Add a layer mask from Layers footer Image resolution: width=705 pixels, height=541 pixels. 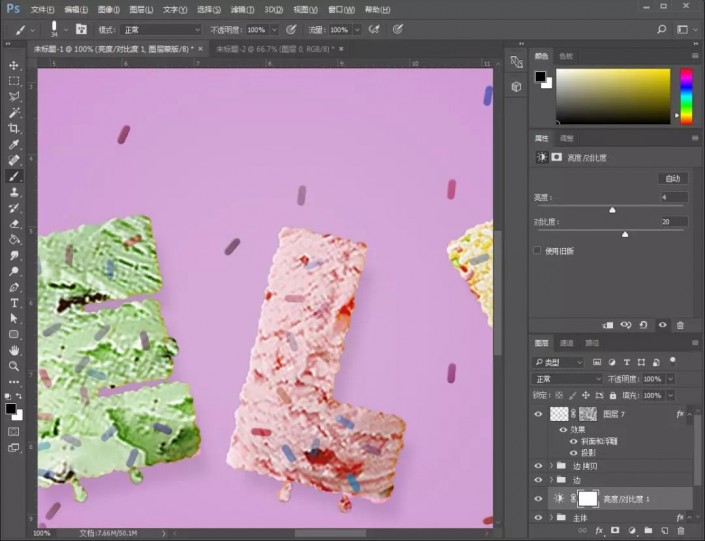pos(615,531)
